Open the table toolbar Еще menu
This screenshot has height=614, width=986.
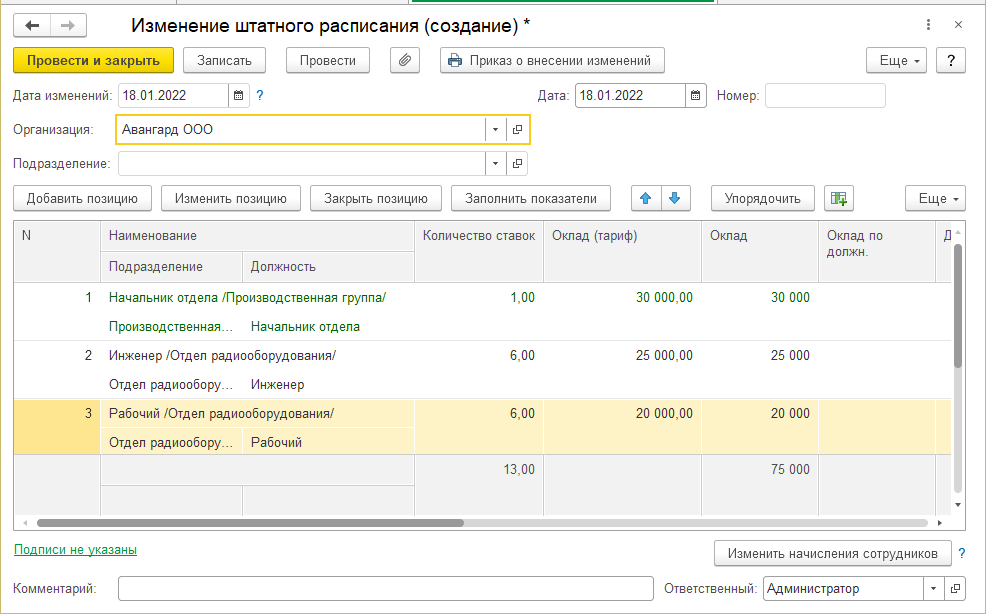pos(935,198)
